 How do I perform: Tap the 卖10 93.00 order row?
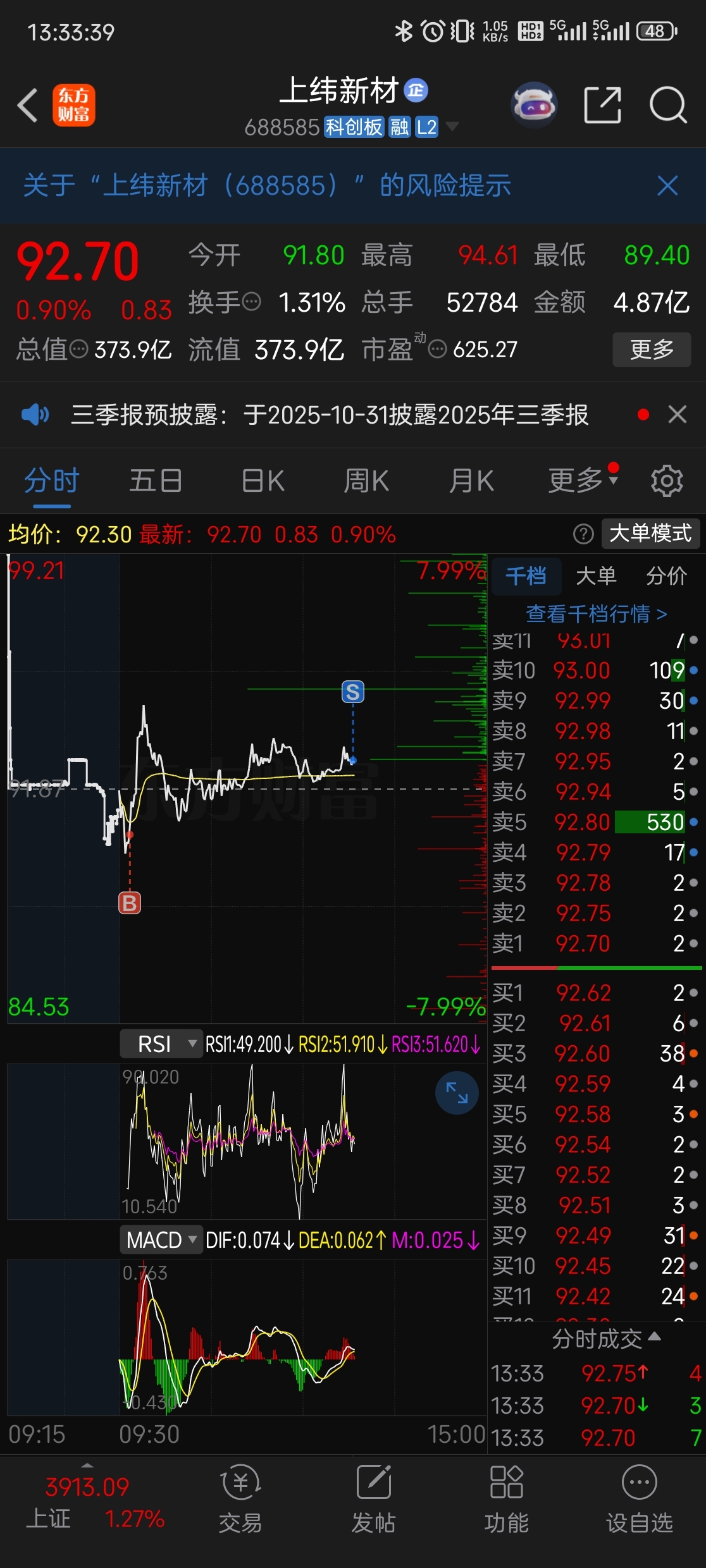[x=596, y=670]
